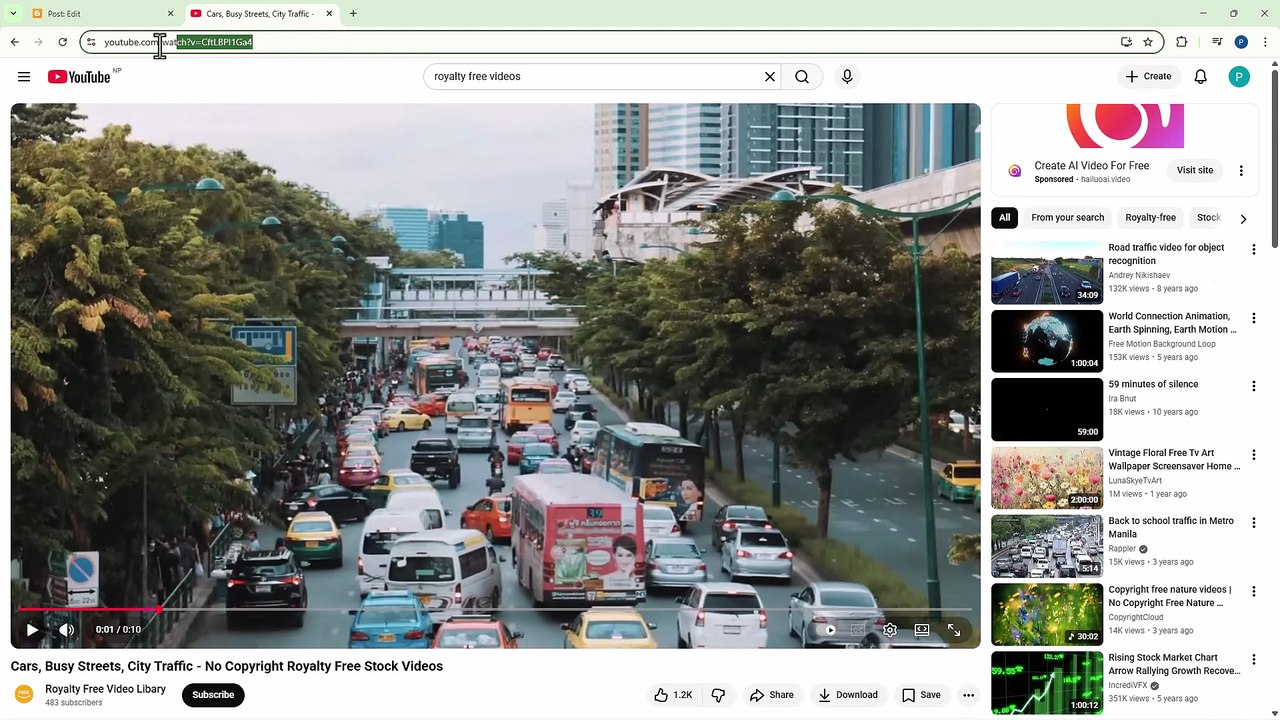Click the Copyright free nature videos title
1280x720 pixels.
1170,596
